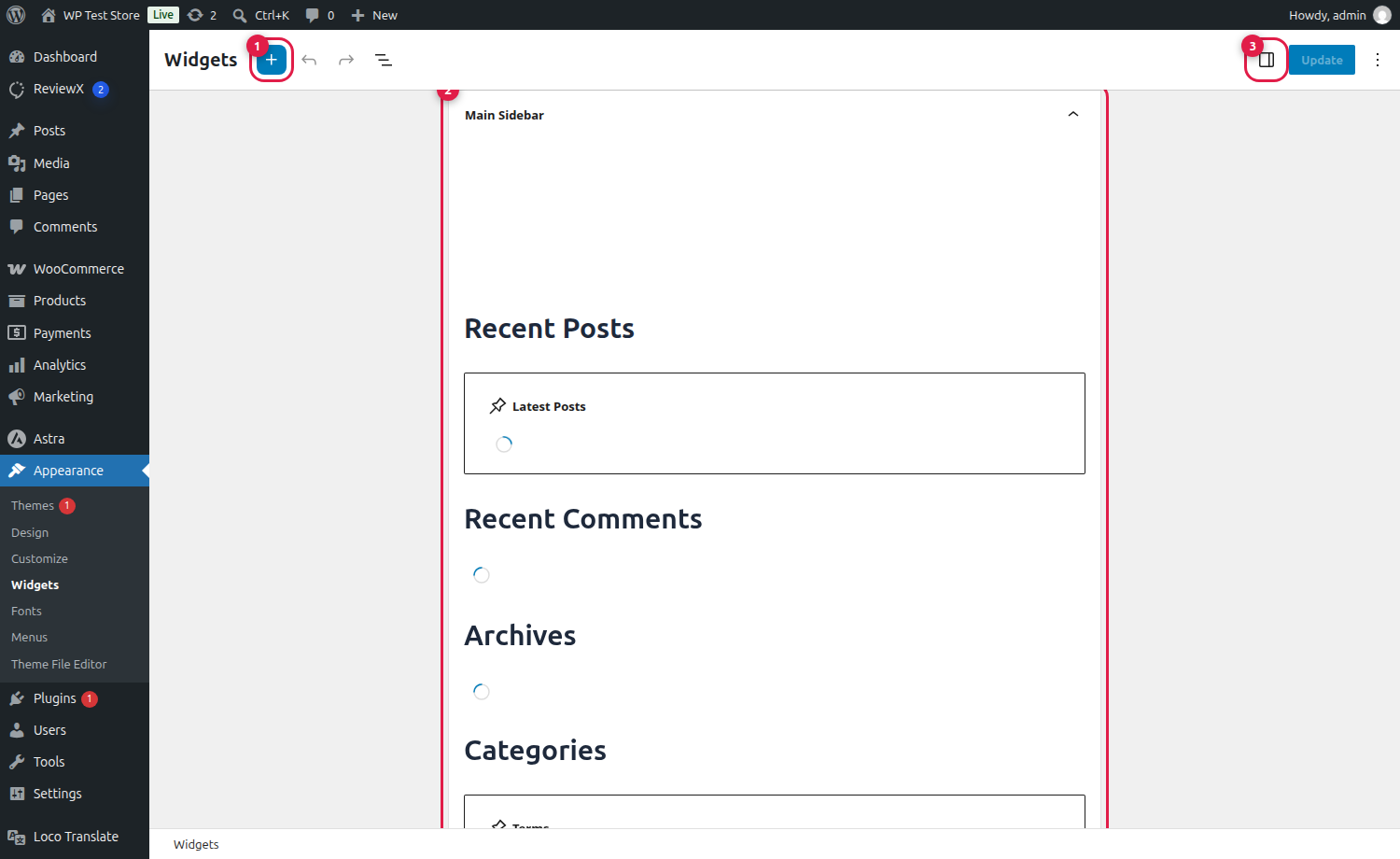
Task: Open the Howdy admin account menu
Action: [1339, 15]
